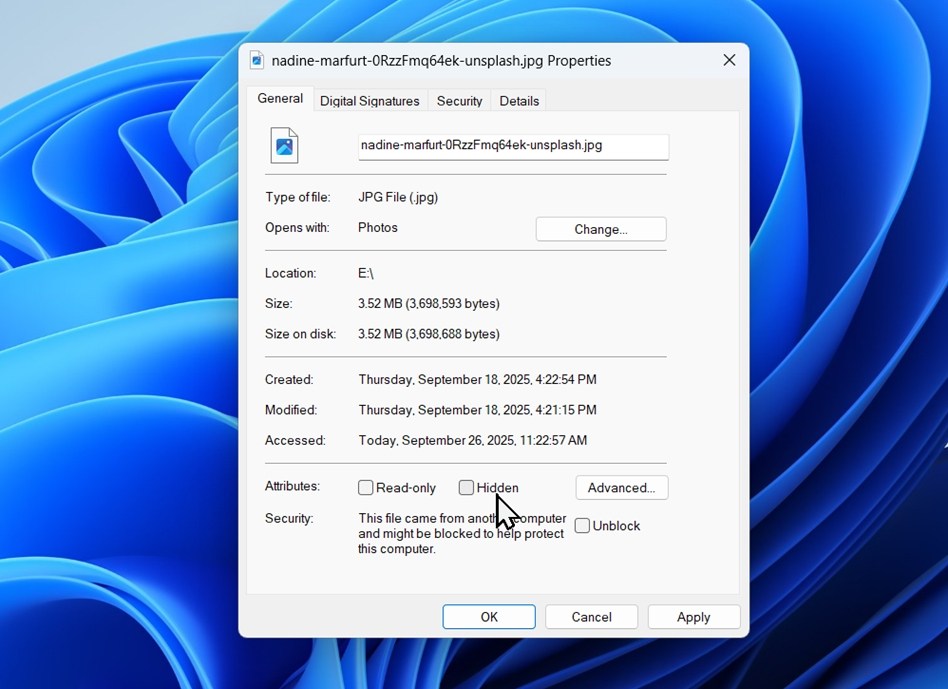The height and width of the screenshot is (689, 948).
Task: Switch to the General tab
Action: (280, 99)
